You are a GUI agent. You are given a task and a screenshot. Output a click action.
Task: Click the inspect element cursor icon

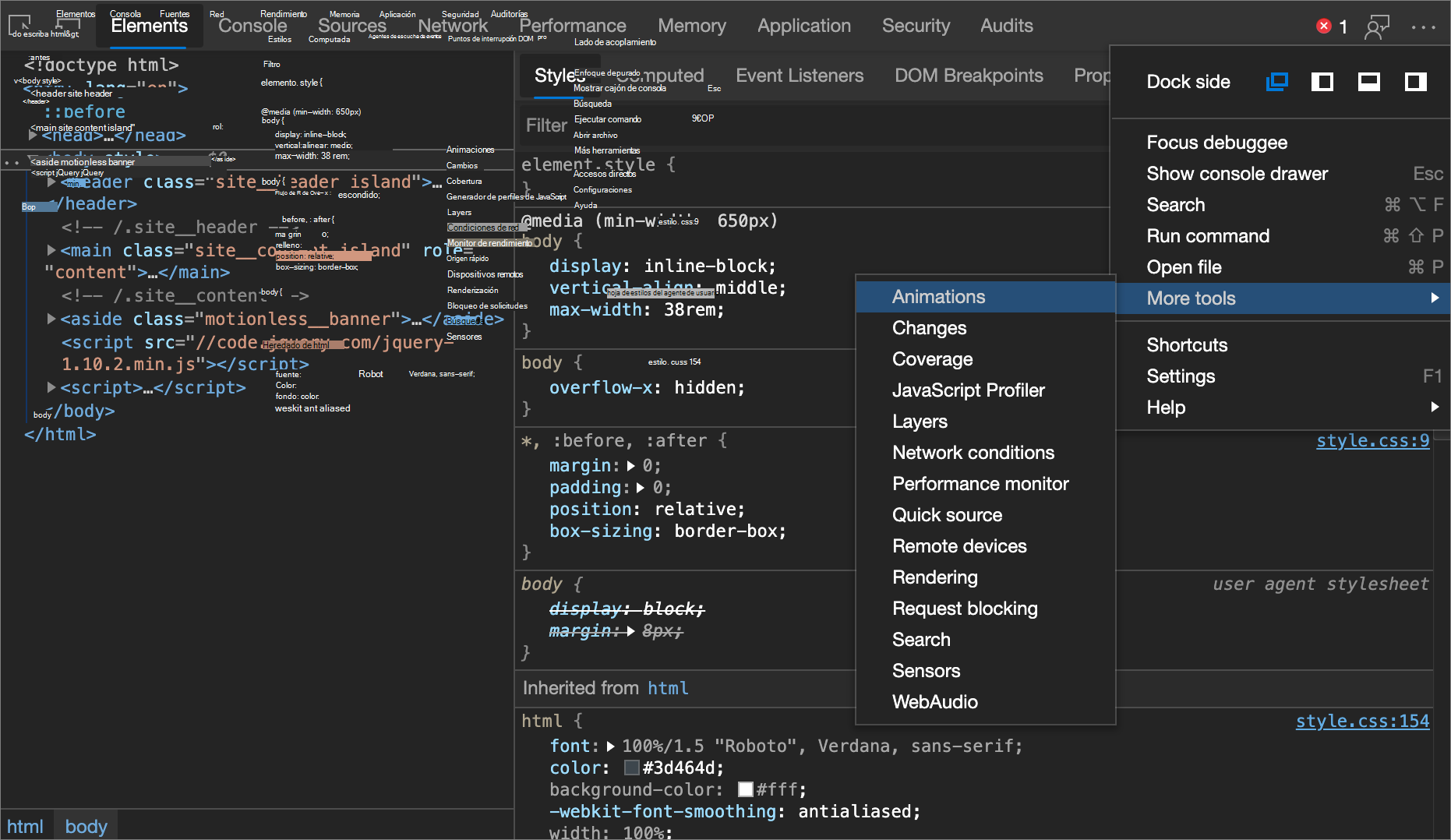tap(19, 25)
